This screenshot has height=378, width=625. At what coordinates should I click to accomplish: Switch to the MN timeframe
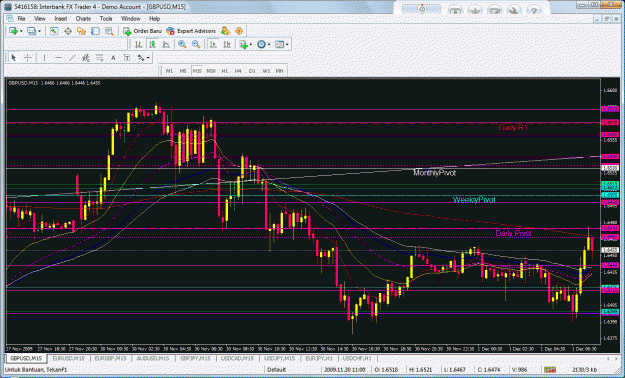[x=279, y=71]
